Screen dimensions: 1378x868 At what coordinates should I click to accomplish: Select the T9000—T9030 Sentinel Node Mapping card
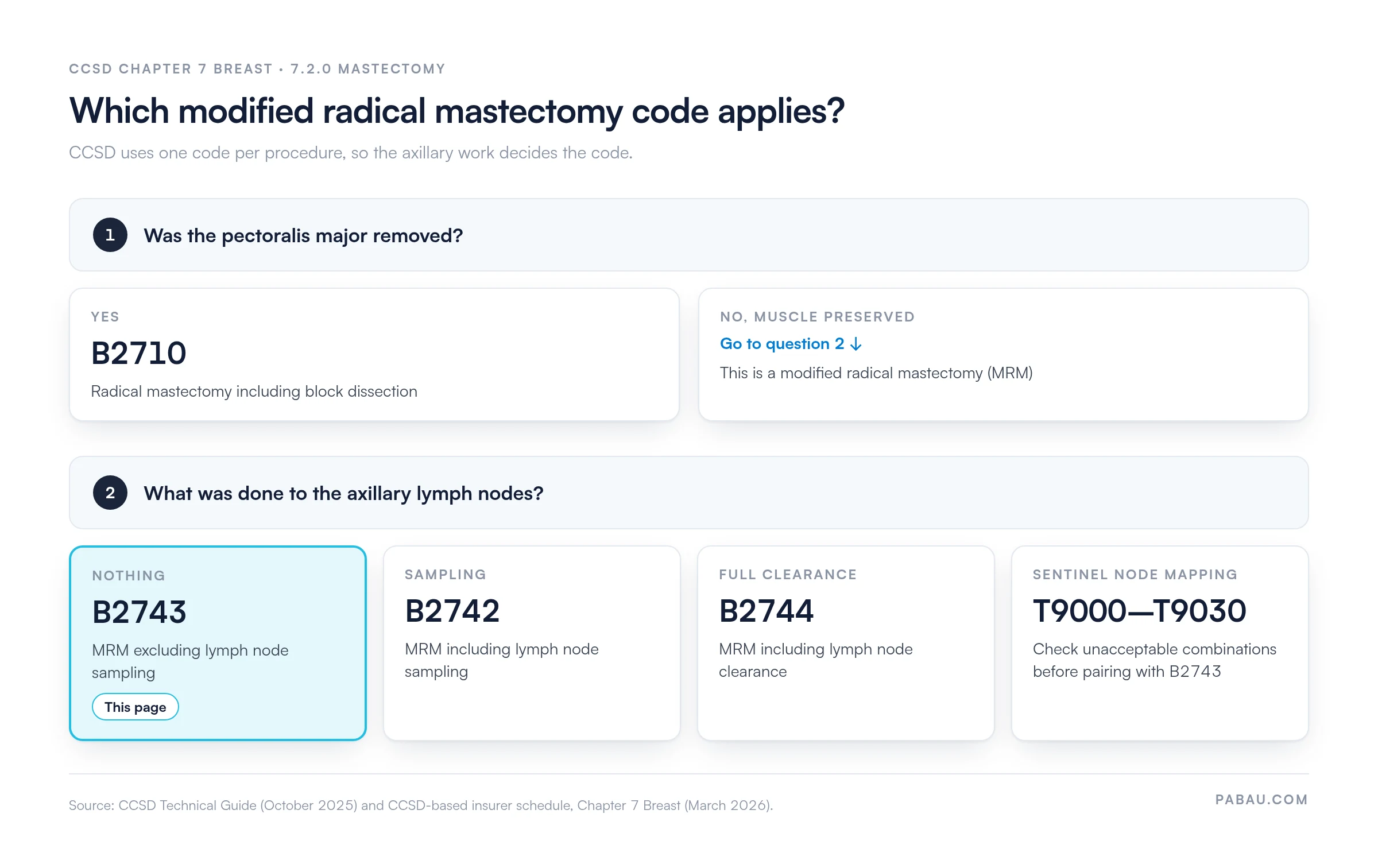(1160, 643)
